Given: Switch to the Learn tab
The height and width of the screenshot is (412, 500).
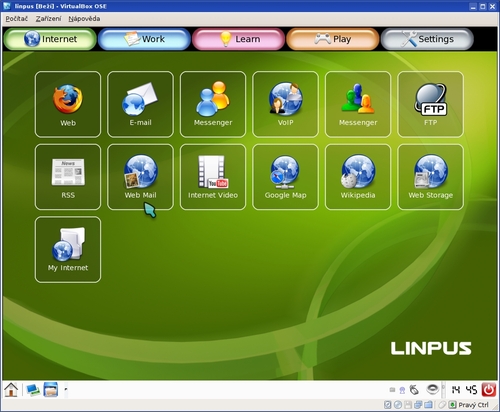Looking at the screenshot, I should point(238,39).
